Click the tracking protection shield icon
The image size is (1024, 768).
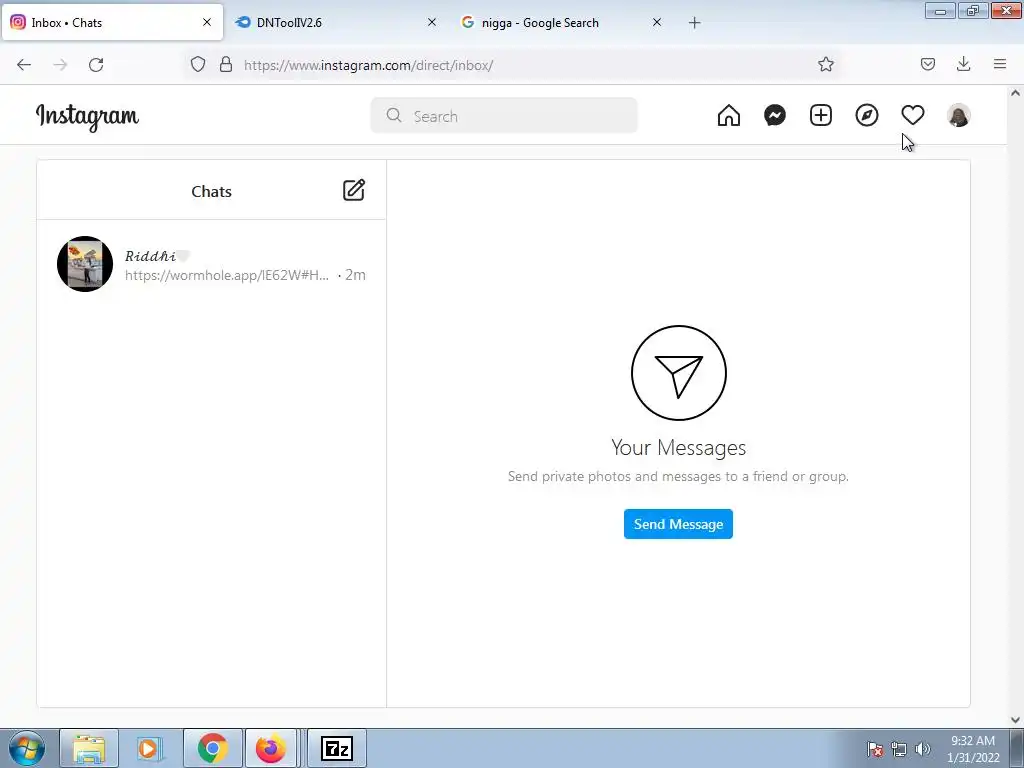coord(198,64)
